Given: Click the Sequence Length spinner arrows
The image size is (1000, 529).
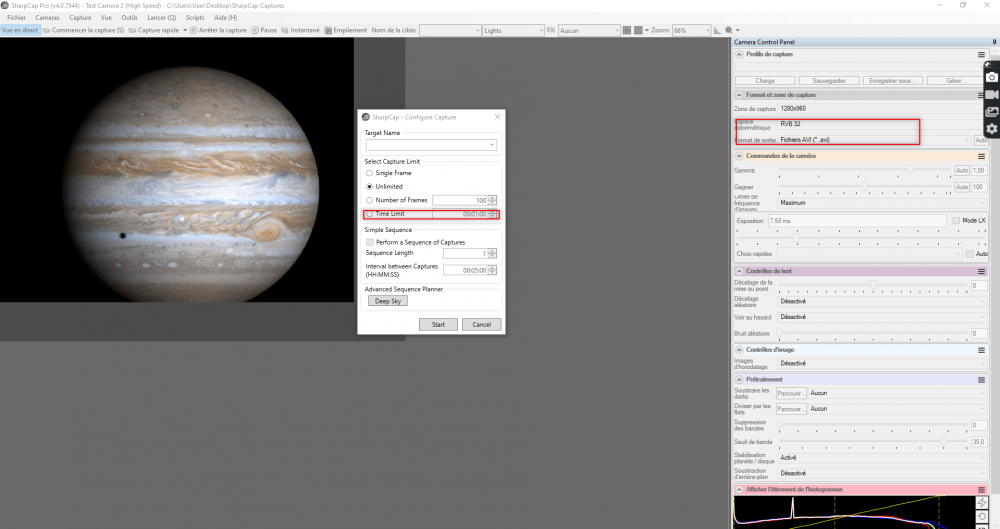Looking at the screenshot, I should (492, 253).
